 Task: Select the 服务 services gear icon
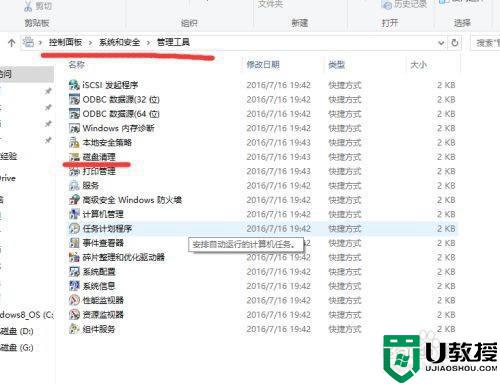74,185
